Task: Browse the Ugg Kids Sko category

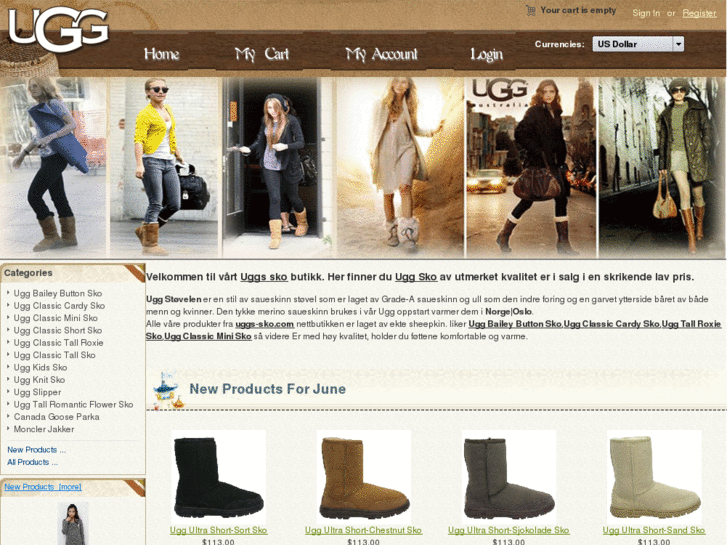Action: (x=40, y=367)
